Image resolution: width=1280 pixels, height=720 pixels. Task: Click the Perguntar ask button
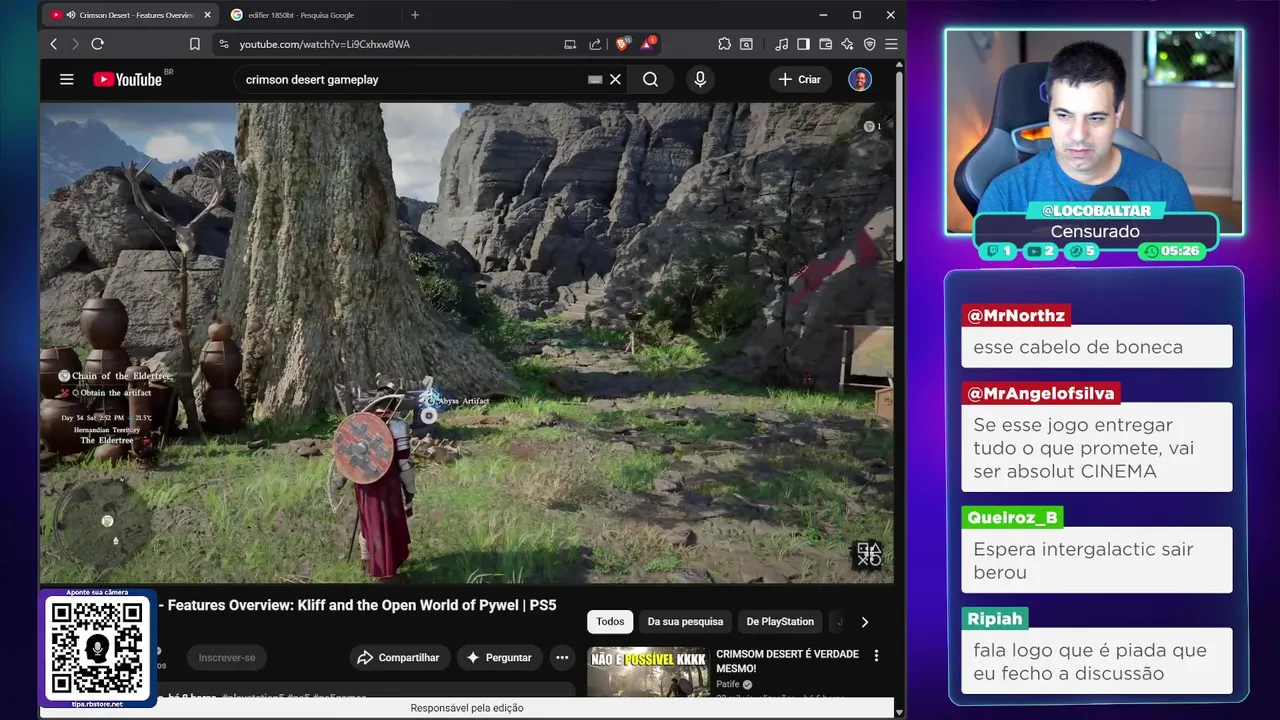[499, 657]
